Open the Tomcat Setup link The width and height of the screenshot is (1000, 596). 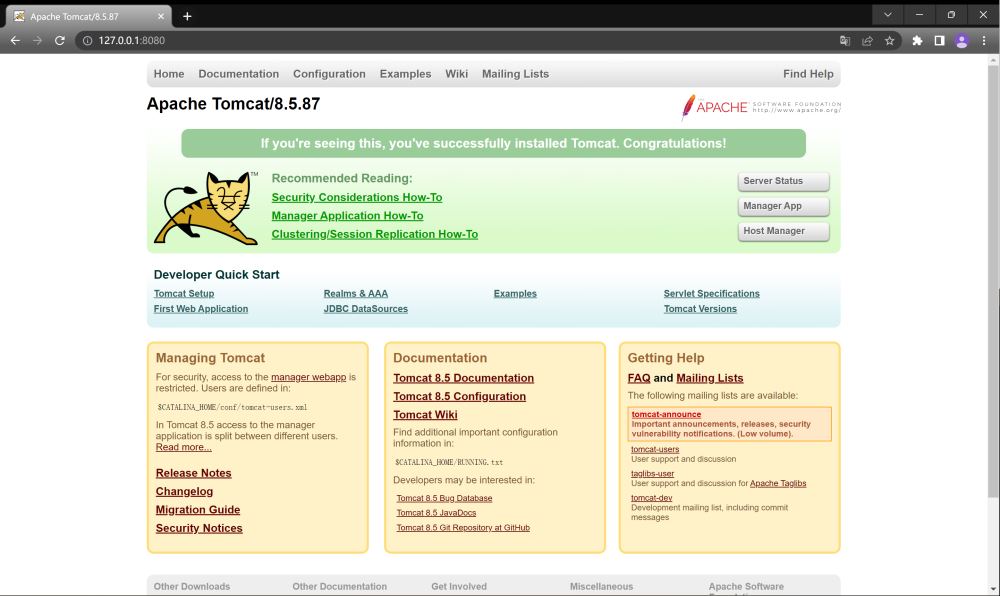pos(184,294)
